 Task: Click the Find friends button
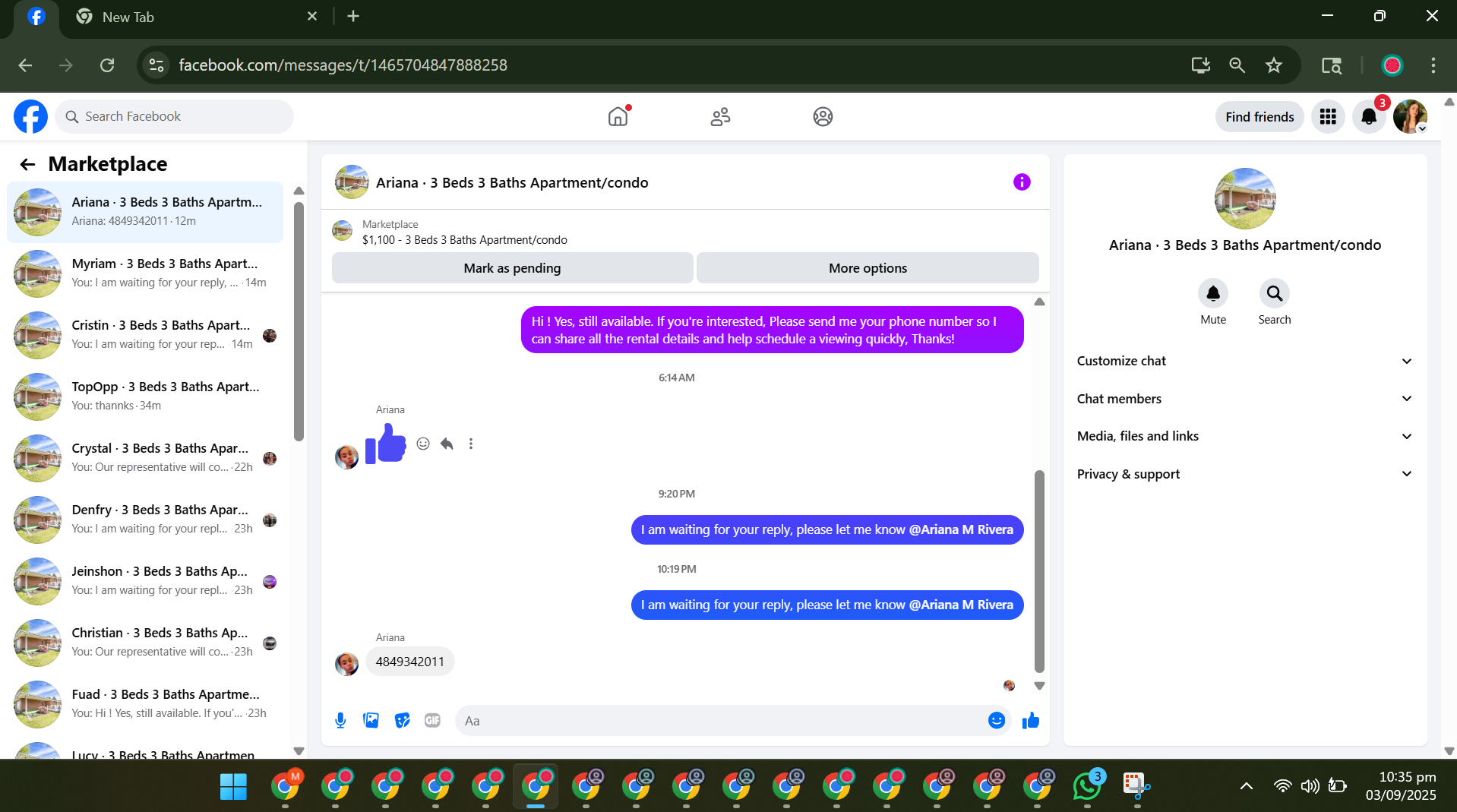point(1259,116)
